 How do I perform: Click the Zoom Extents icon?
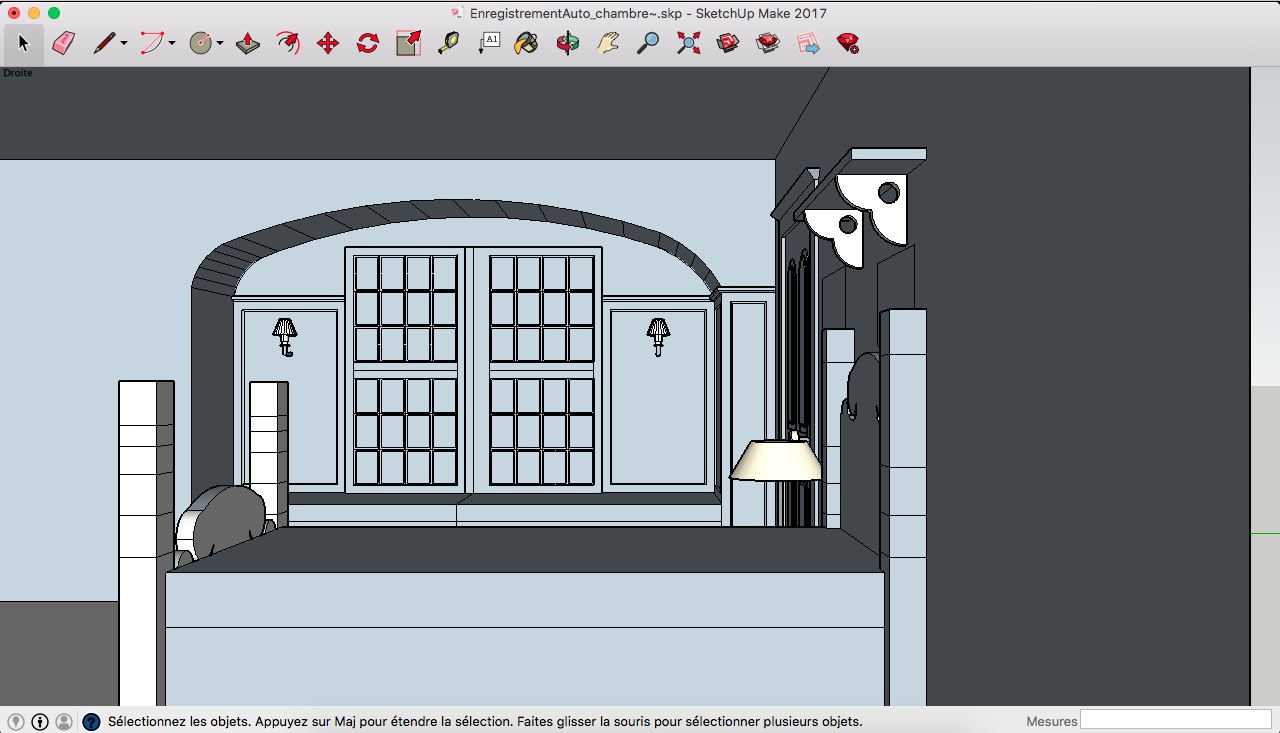688,43
